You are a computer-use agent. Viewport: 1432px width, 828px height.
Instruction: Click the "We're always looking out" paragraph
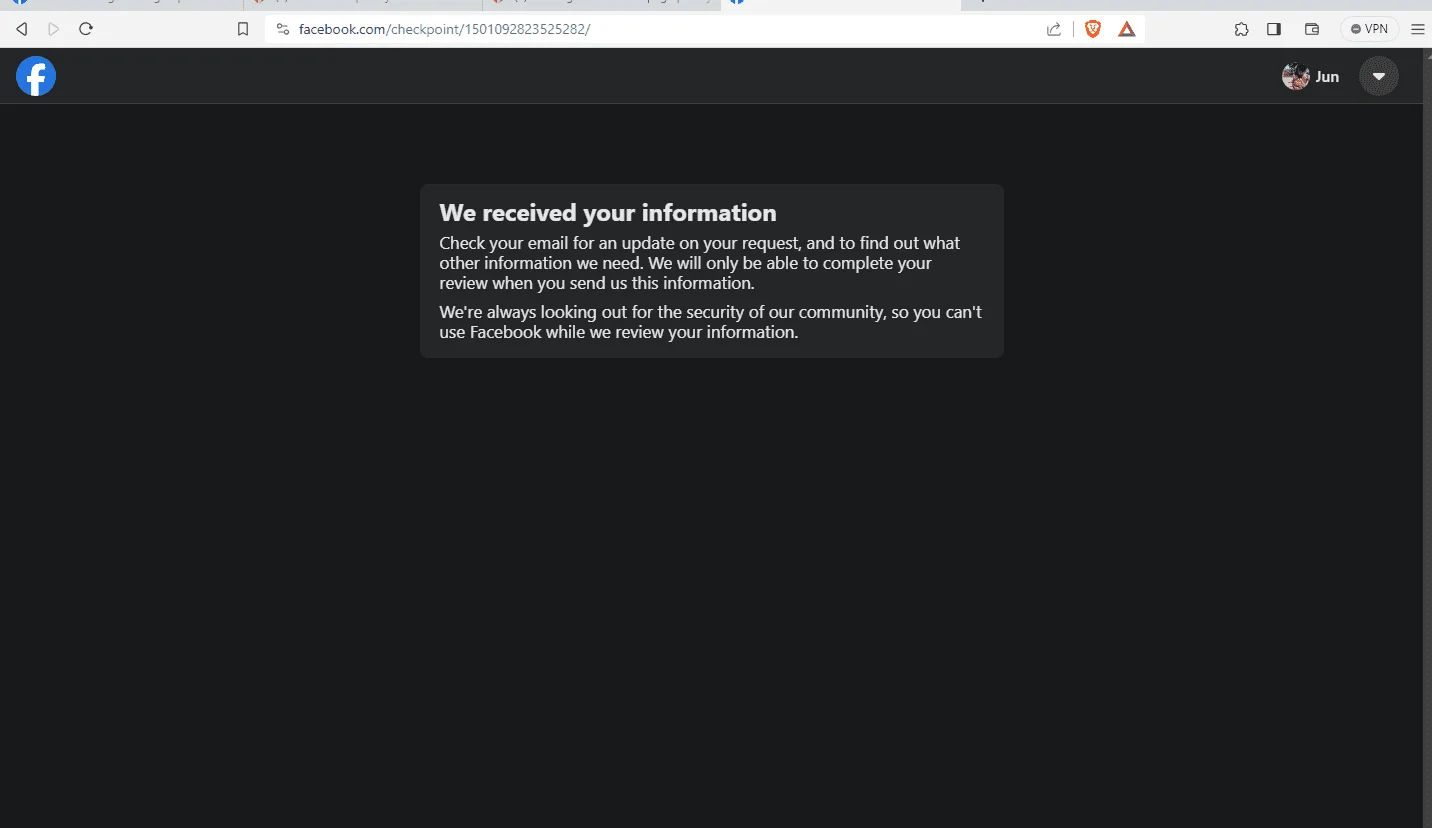(x=711, y=322)
